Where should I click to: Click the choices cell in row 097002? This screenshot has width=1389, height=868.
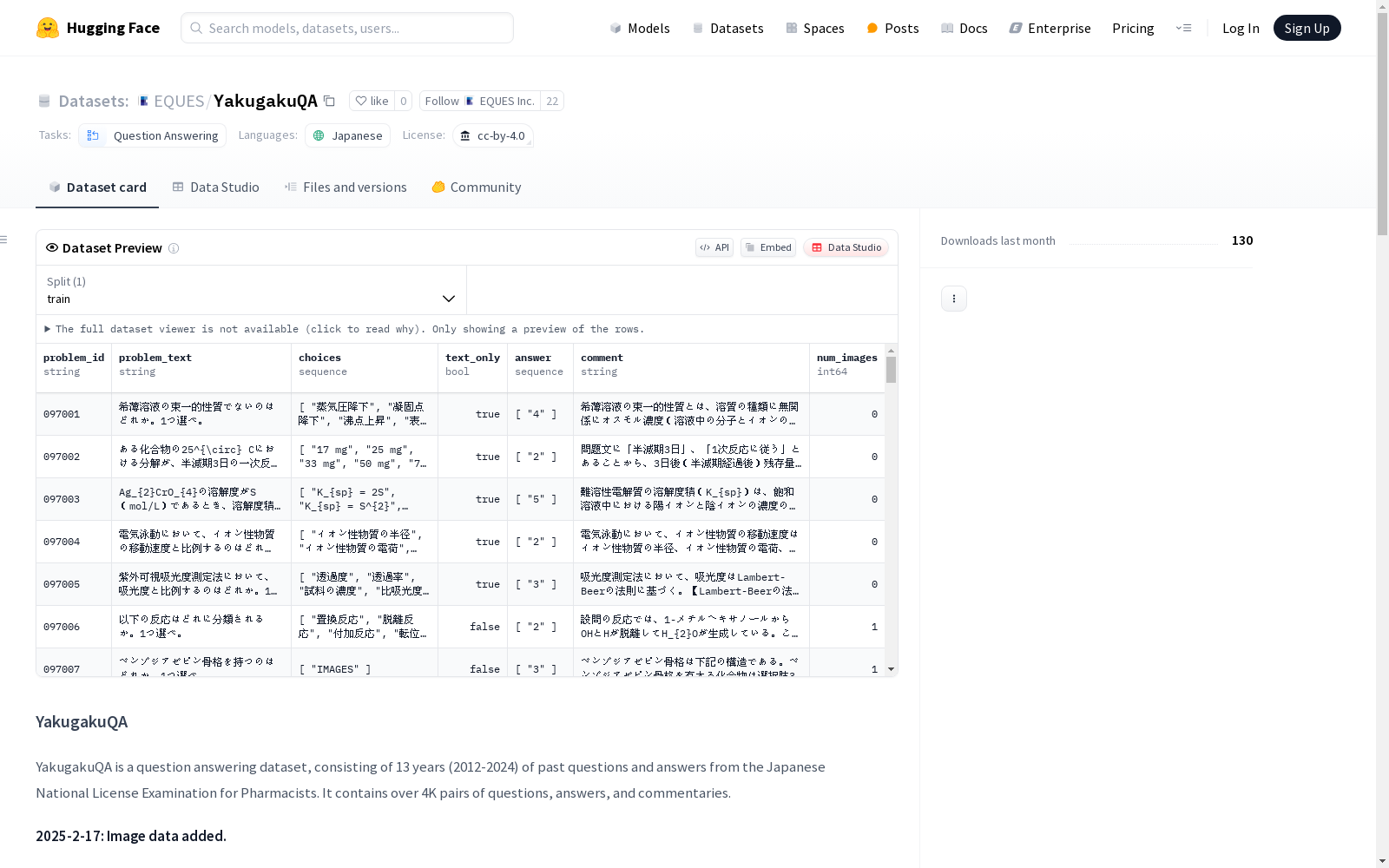coord(365,457)
